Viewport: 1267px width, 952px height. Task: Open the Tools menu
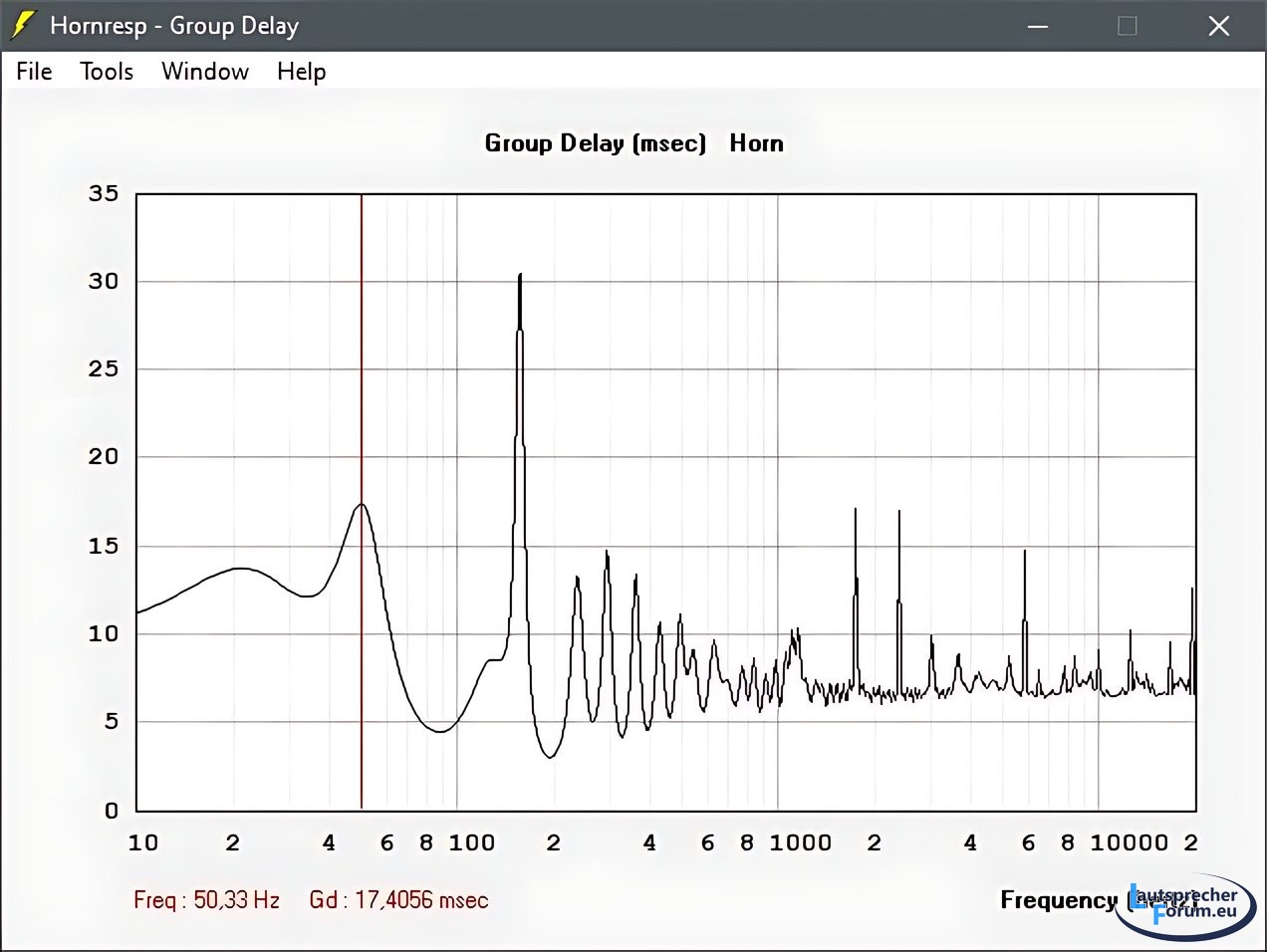pos(107,72)
